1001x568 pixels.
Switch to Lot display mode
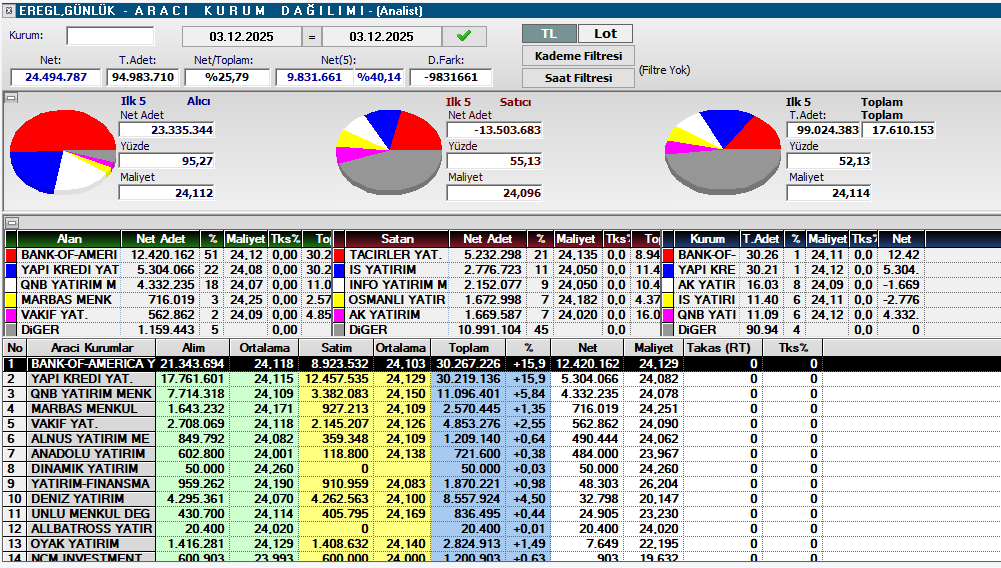(x=606, y=34)
